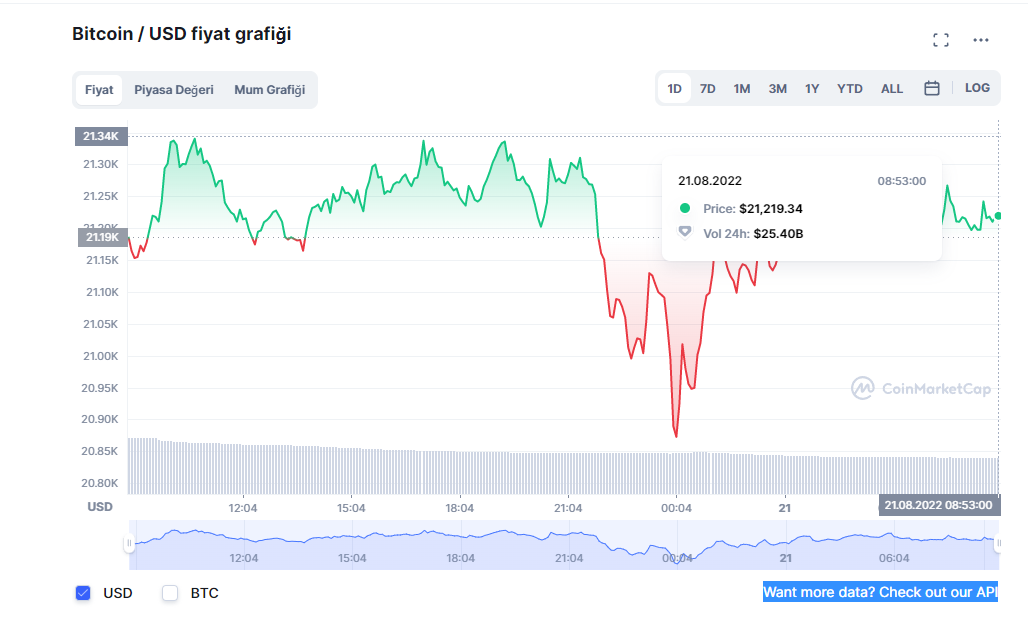Select the 1D time range
The image size is (1028, 630).
[675, 89]
